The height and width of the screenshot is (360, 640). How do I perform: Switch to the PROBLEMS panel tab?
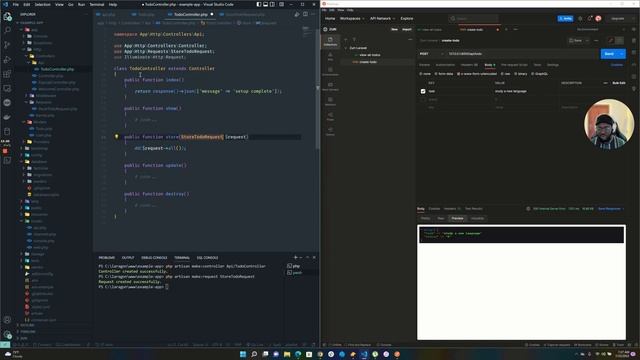pyautogui.click(x=107, y=258)
